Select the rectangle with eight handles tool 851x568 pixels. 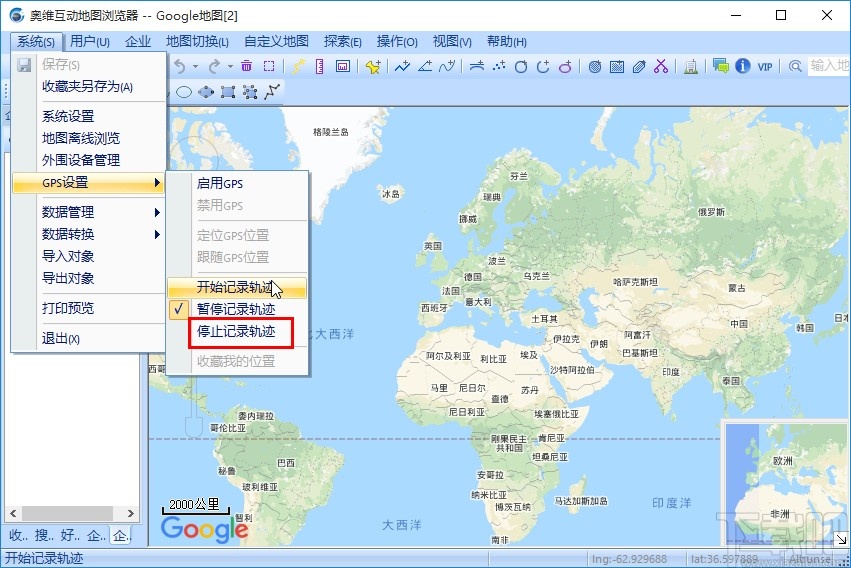pyautogui.click(x=250, y=92)
